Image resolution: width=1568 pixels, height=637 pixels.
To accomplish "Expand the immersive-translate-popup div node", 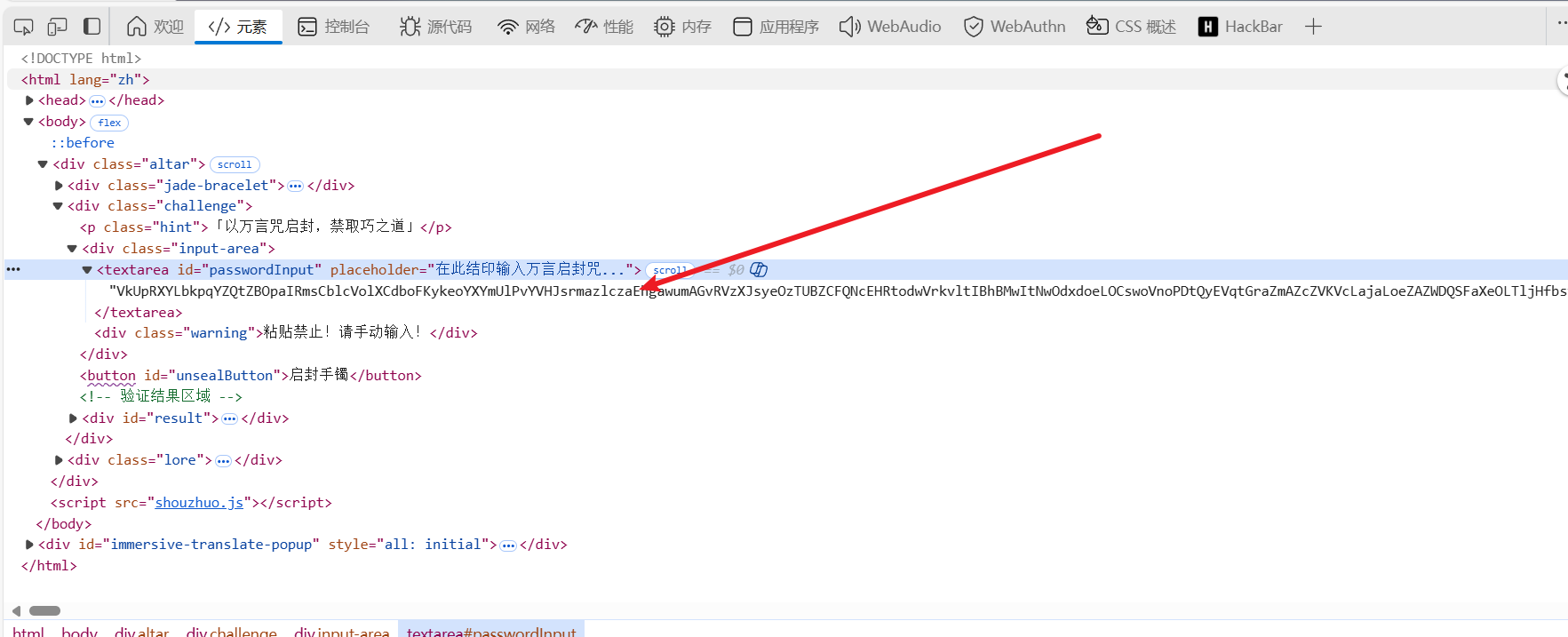I will tap(29, 545).
